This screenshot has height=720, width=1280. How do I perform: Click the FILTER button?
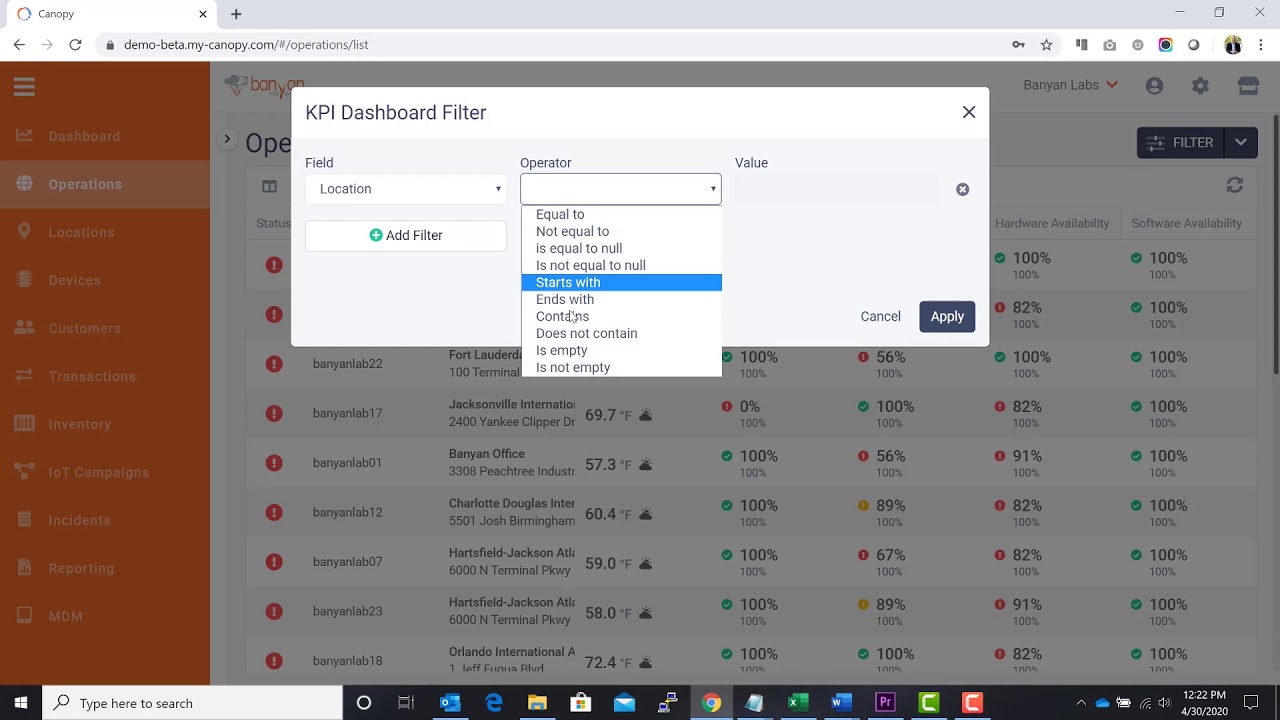click(1180, 143)
